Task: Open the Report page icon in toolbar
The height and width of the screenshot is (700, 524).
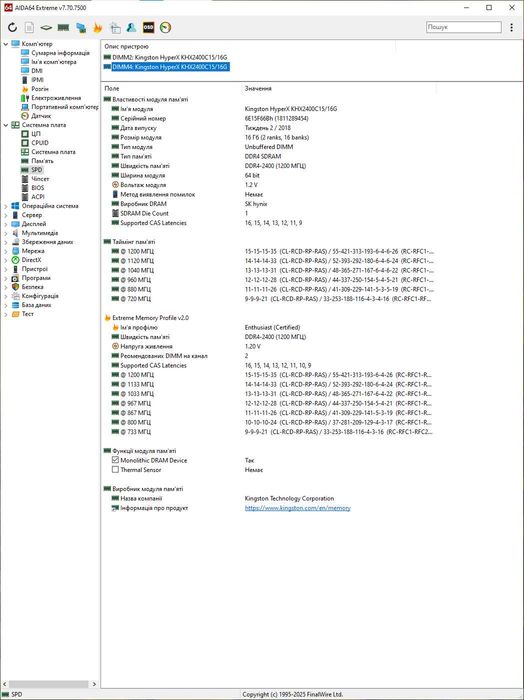Action: tap(29, 28)
